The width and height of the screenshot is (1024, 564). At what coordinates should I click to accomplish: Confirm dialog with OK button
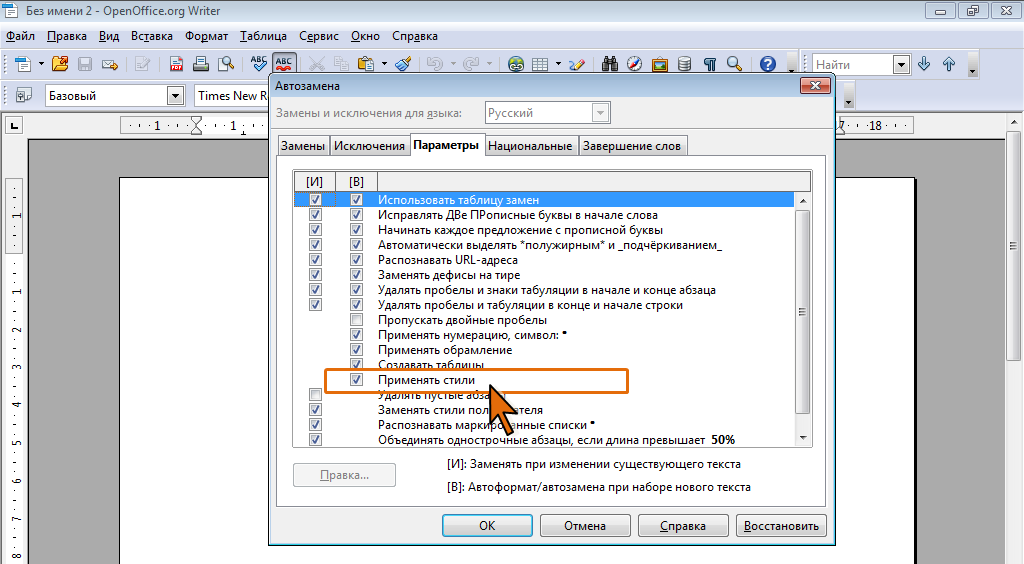[x=487, y=525]
